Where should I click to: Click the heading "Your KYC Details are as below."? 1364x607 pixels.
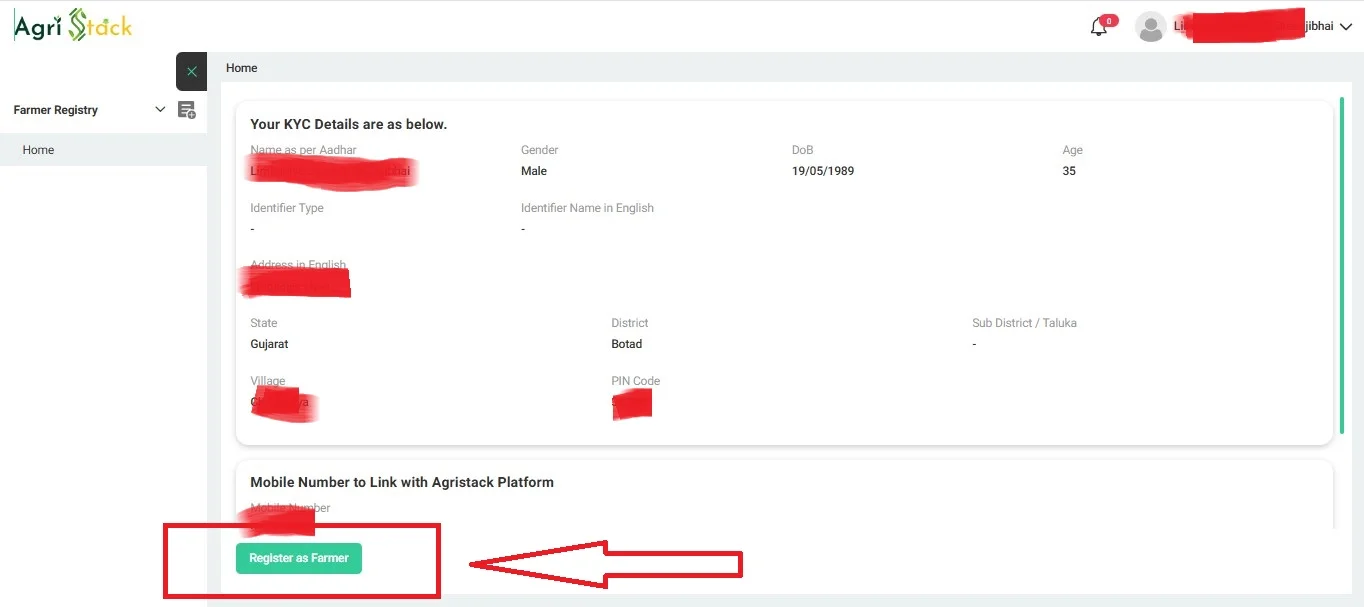tap(348, 124)
